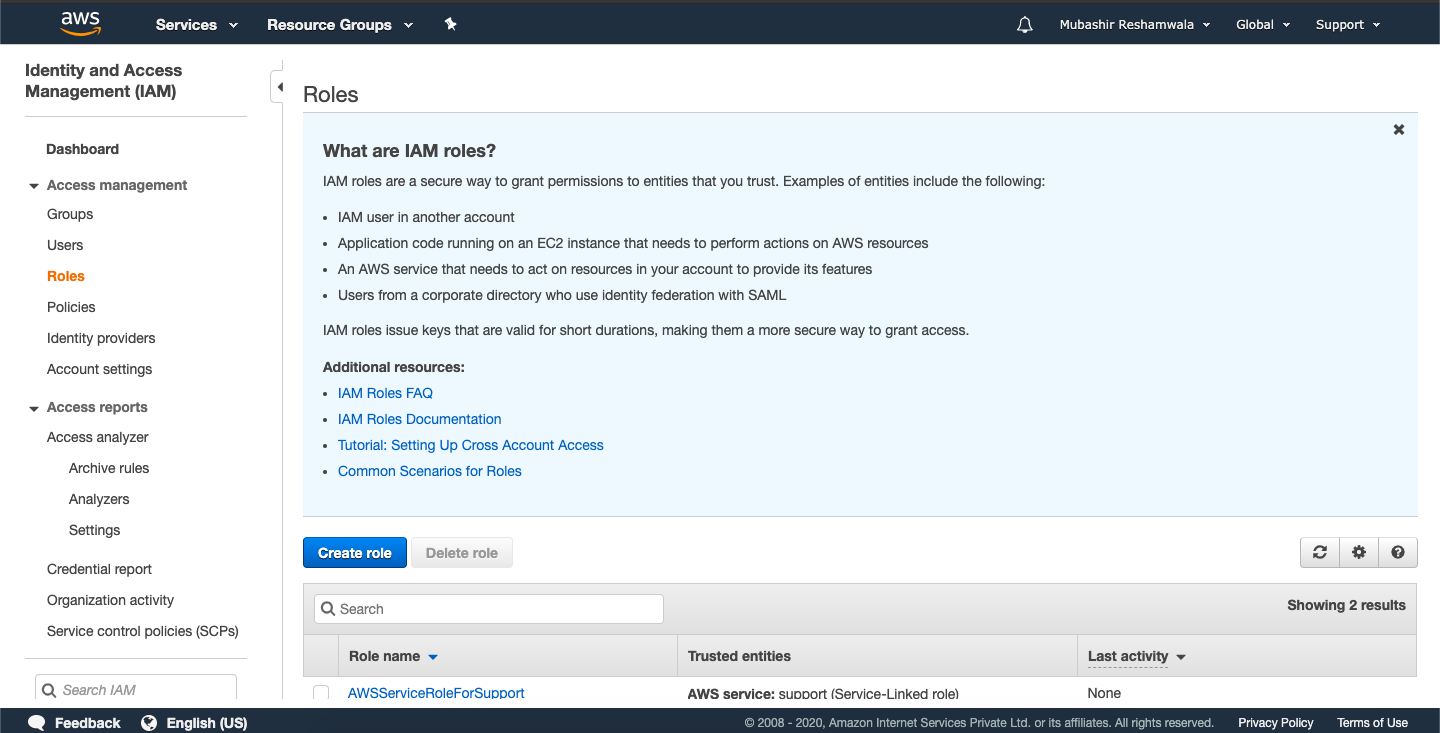Click the What are IAM roles? heading
The width and height of the screenshot is (1440, 733).
tap(410, 151)
